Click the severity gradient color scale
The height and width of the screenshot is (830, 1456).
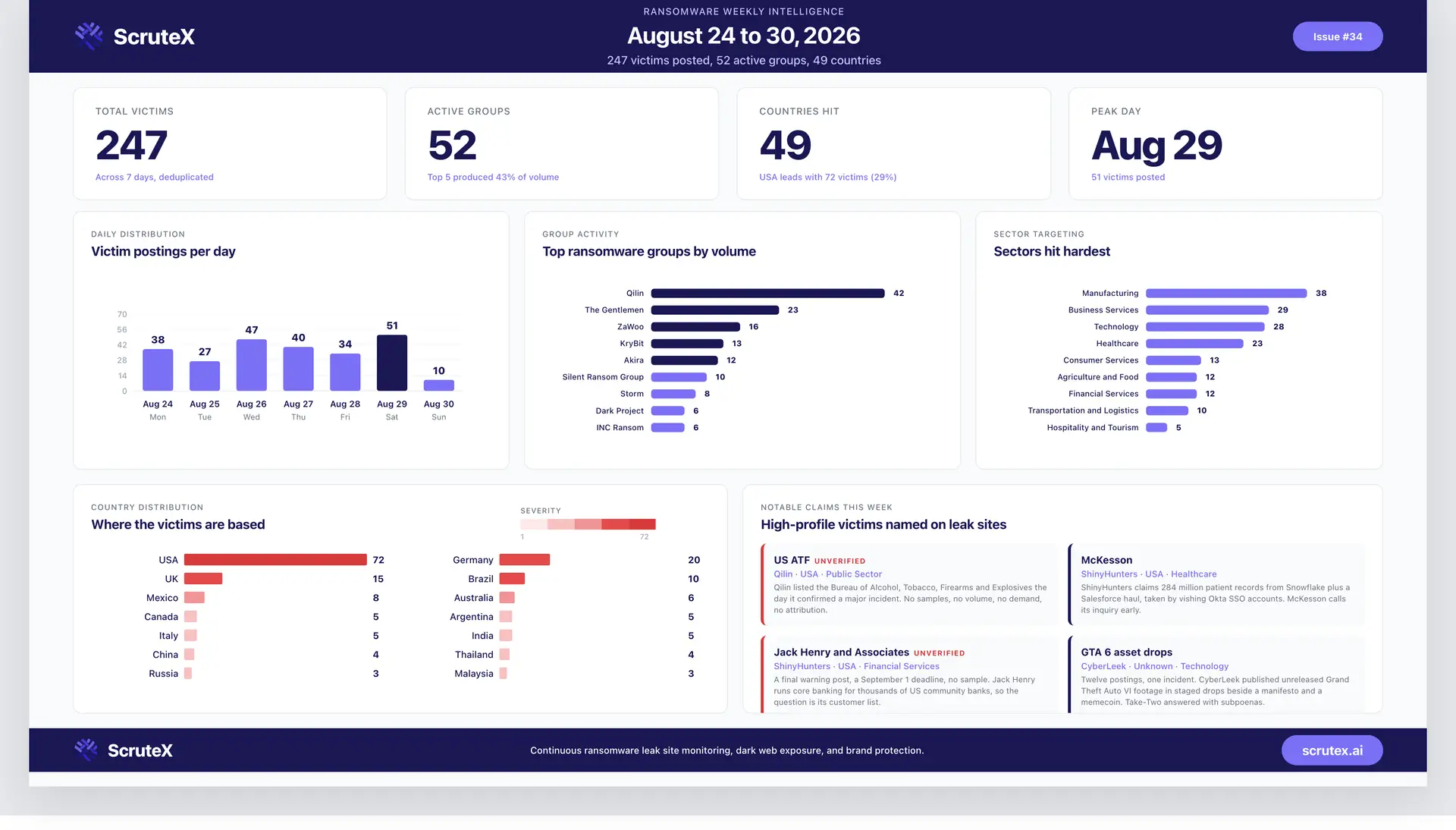[588, 524]
